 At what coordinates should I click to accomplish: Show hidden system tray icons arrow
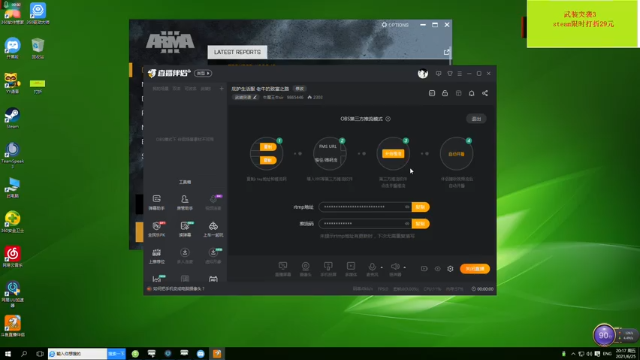point(573,353)
